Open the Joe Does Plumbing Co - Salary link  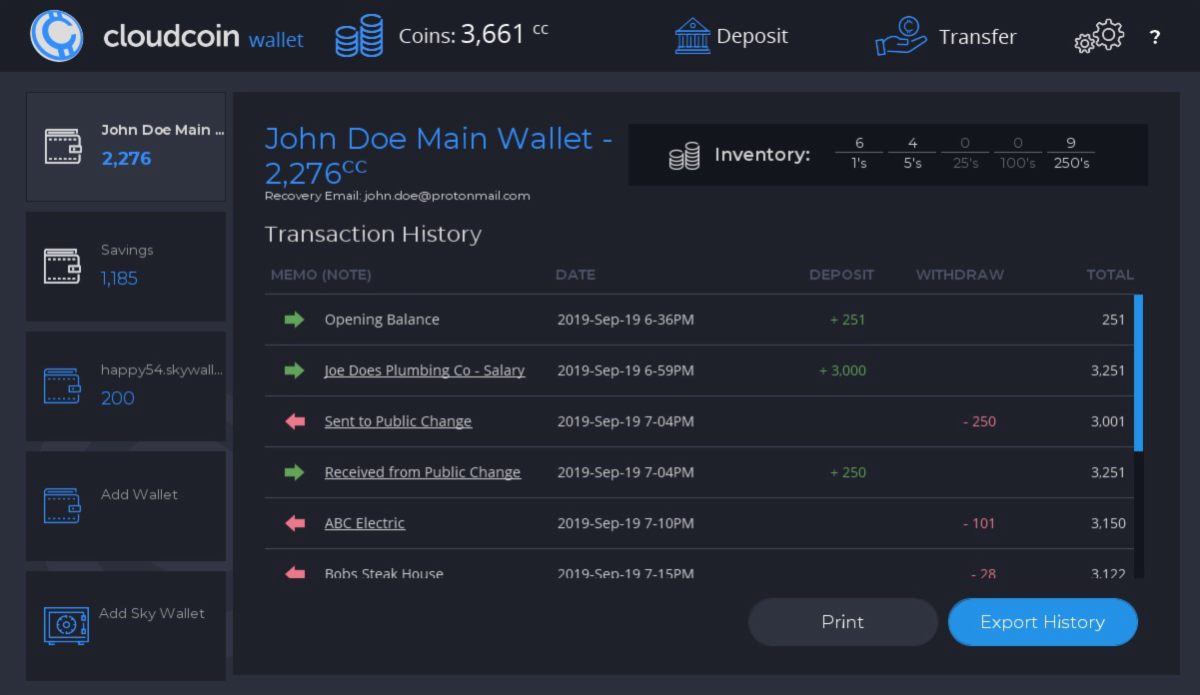[425, 371]
